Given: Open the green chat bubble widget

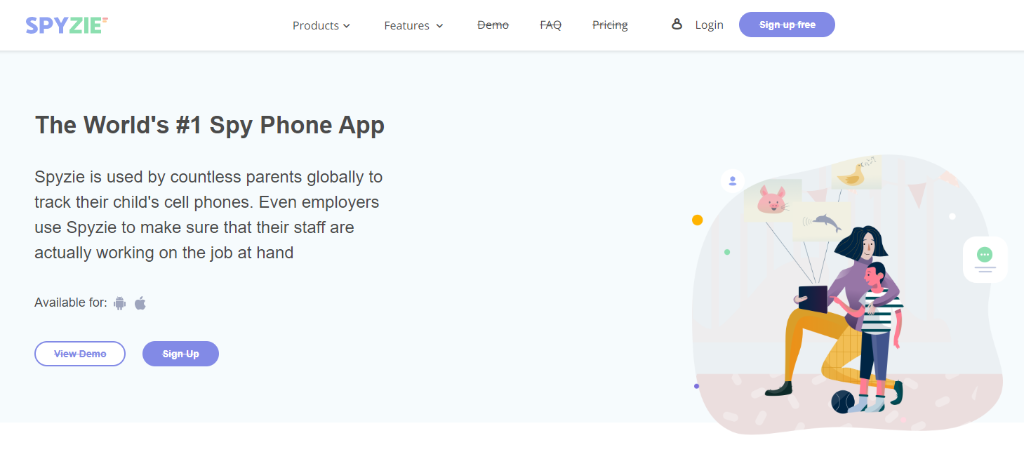Looking at the screenshot, I should click(x=985, y=259).
